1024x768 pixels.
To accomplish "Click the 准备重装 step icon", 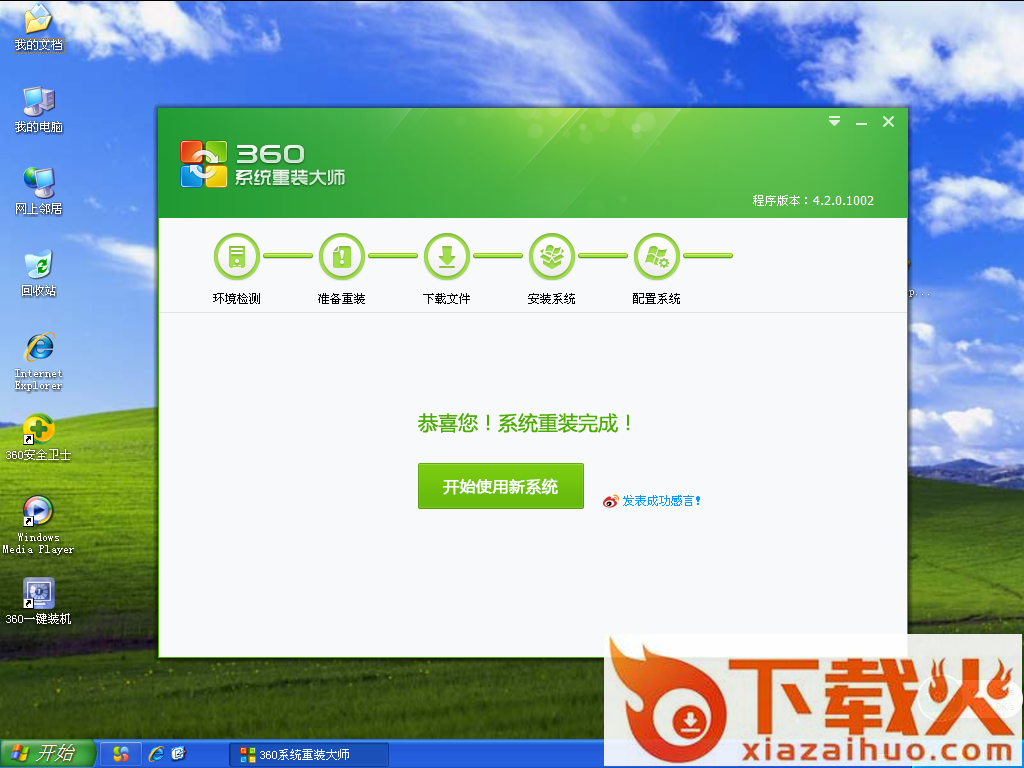I will pyautogui.click(x=342, y=257).
